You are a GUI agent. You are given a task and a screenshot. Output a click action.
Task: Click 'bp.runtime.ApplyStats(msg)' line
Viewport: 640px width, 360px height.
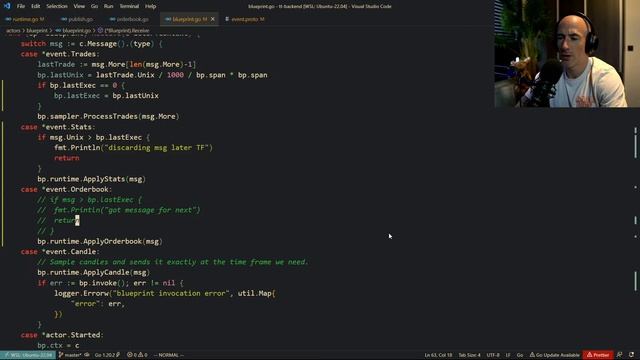[x=91, y=179]
